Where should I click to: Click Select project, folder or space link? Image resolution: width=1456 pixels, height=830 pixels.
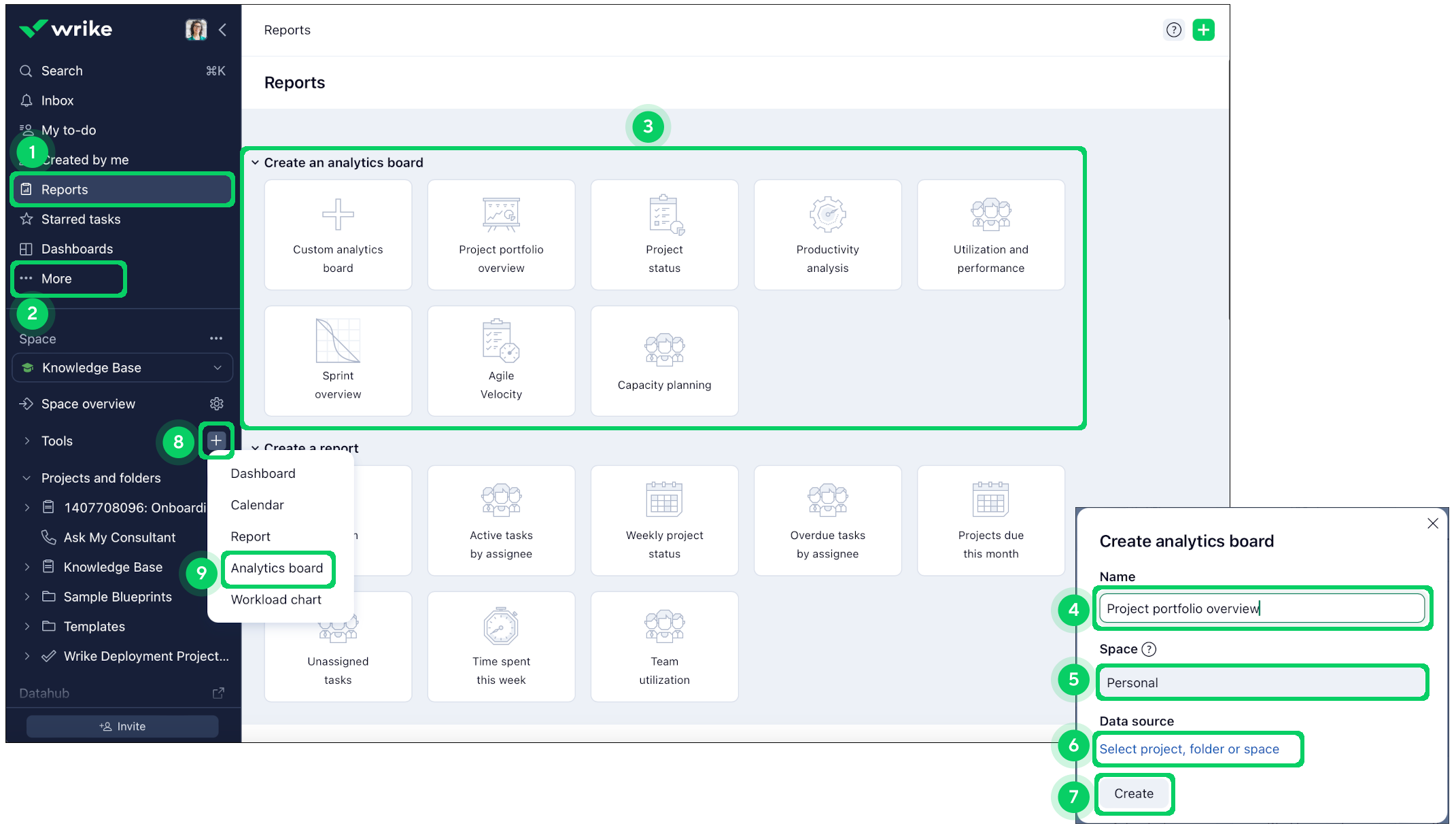[1189, 749]
